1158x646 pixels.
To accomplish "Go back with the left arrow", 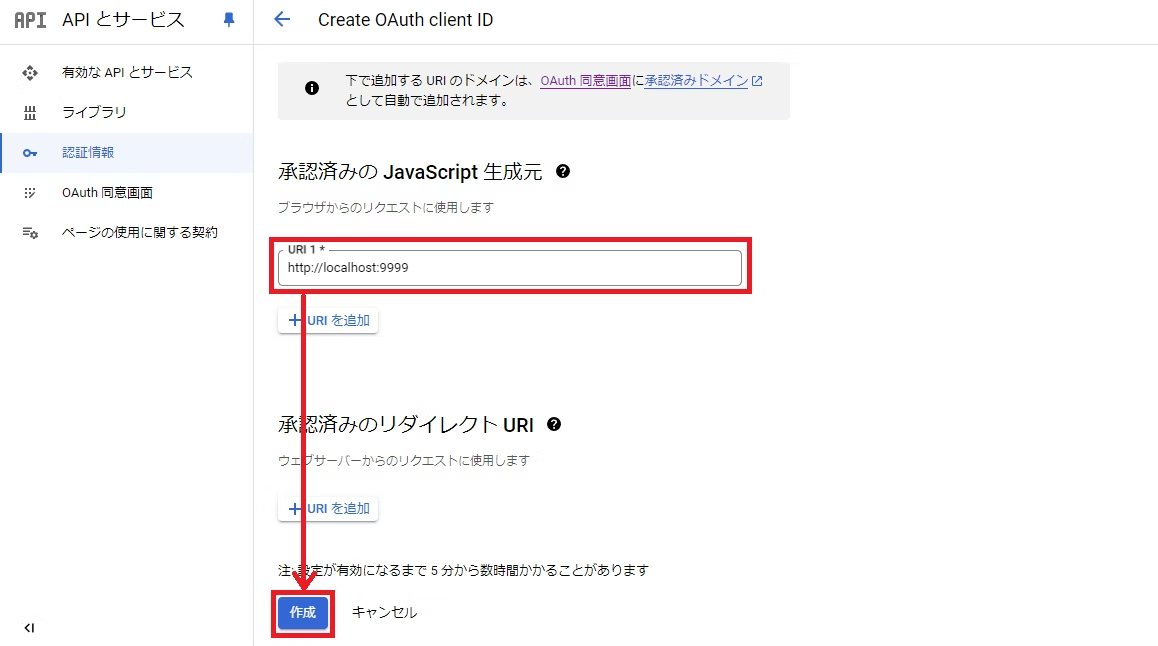I will [x=282, y=20].
